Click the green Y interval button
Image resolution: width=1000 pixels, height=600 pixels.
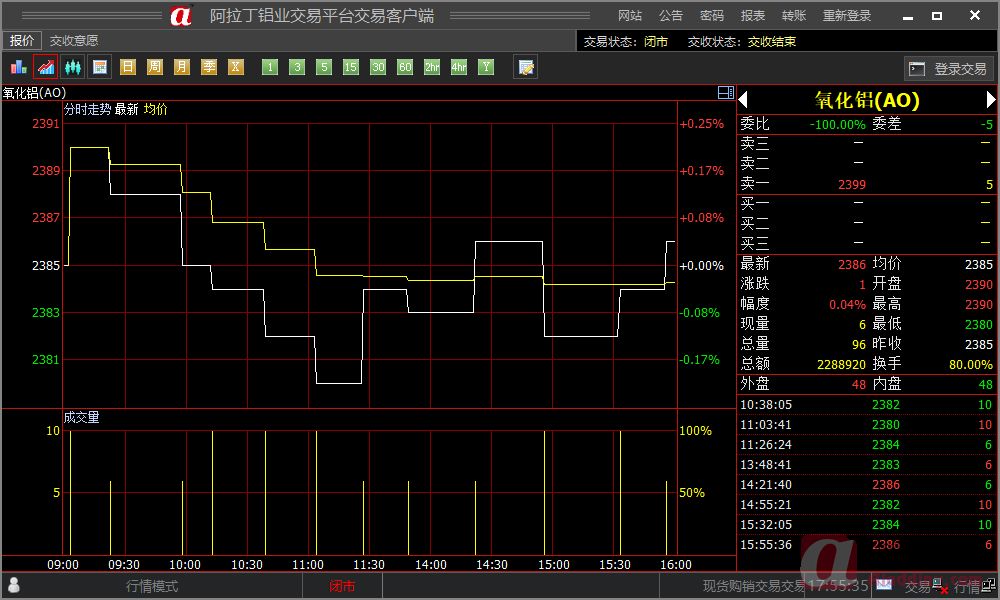click(x=487, y=67)
